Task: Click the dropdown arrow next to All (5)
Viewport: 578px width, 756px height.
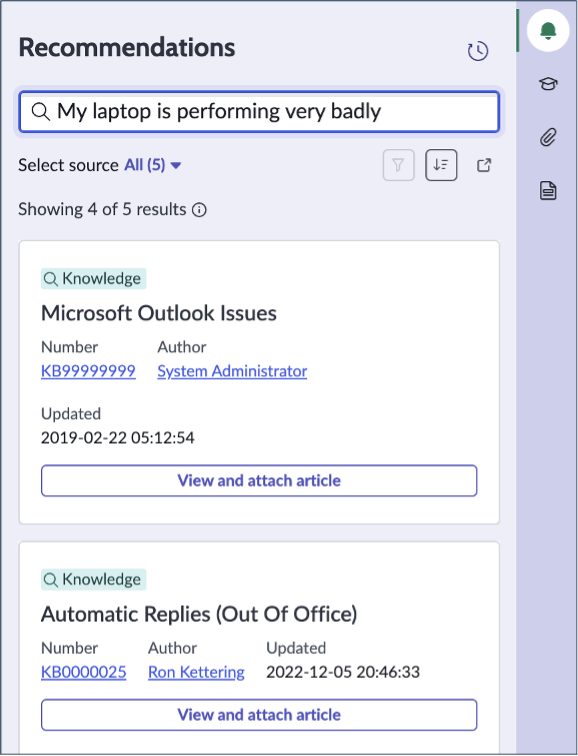Action: pyautogui.click(x=176, y=166)
